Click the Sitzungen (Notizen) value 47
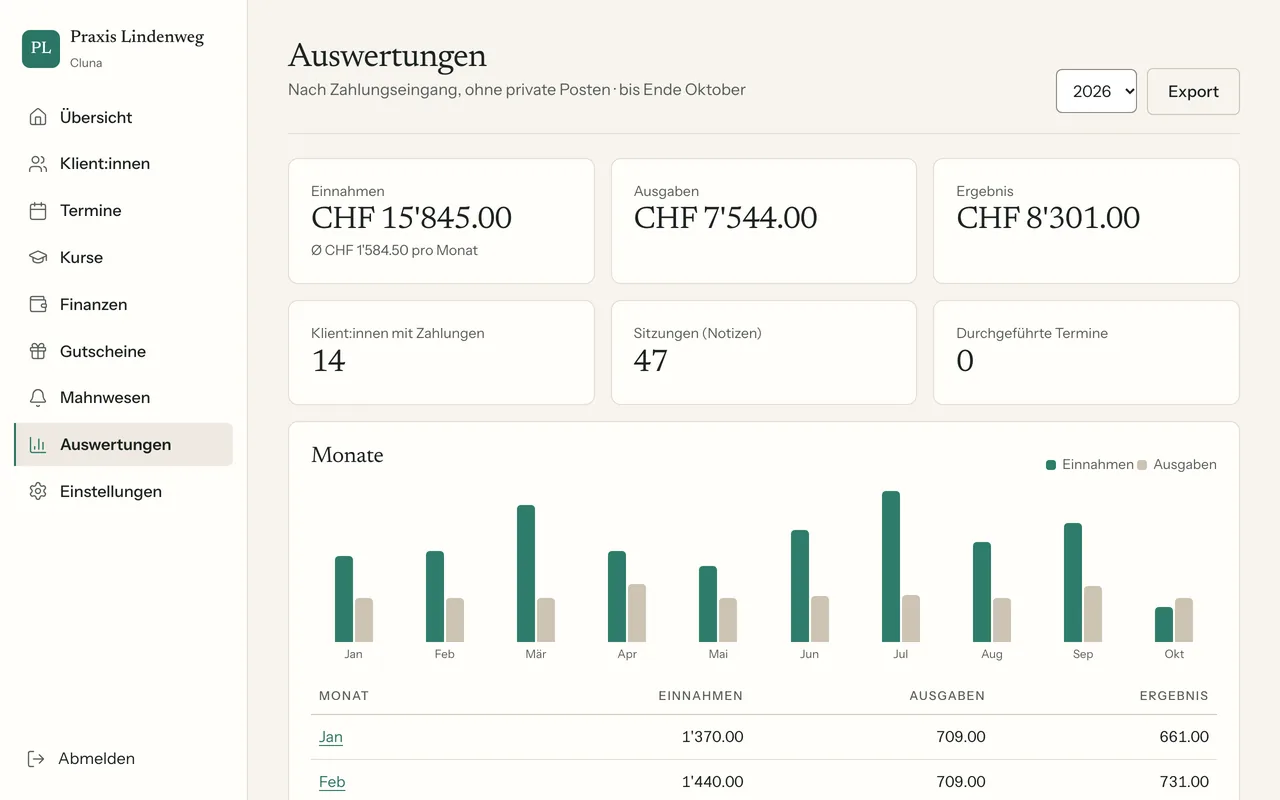The image size is (1280, 800). pos(650,361)
